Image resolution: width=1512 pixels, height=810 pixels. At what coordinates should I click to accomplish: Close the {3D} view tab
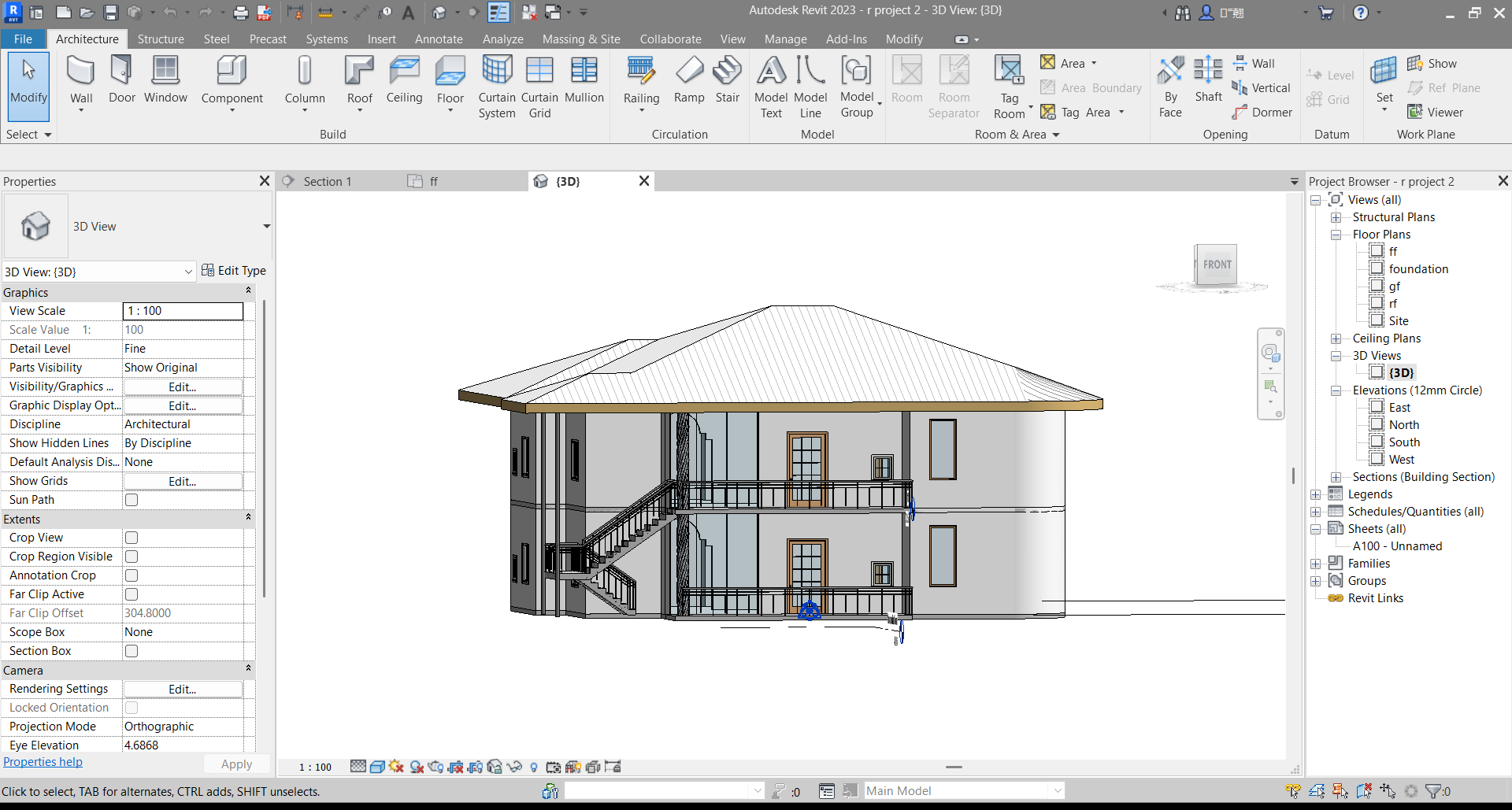(643, 181)
